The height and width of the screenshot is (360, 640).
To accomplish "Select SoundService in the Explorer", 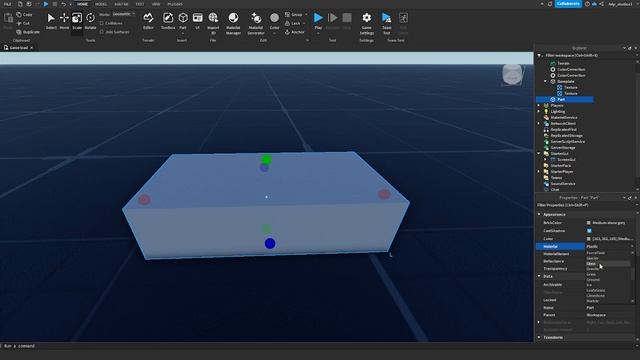I will coord(563,184).
